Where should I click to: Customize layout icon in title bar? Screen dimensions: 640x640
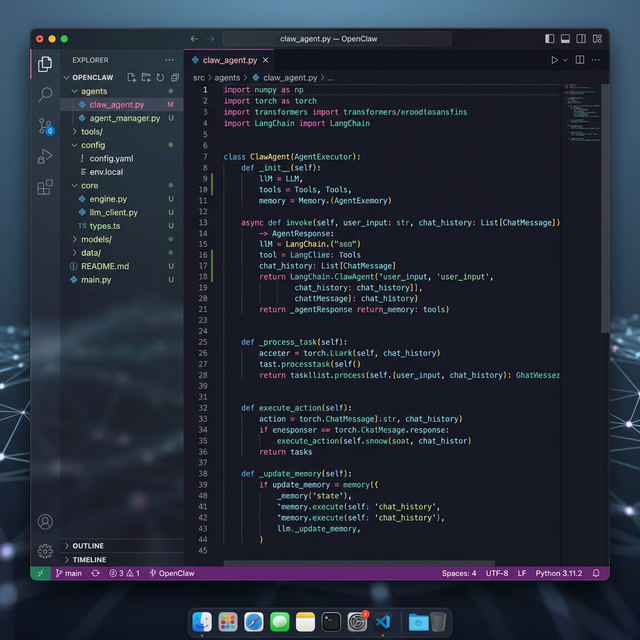[x=597, y=39]
